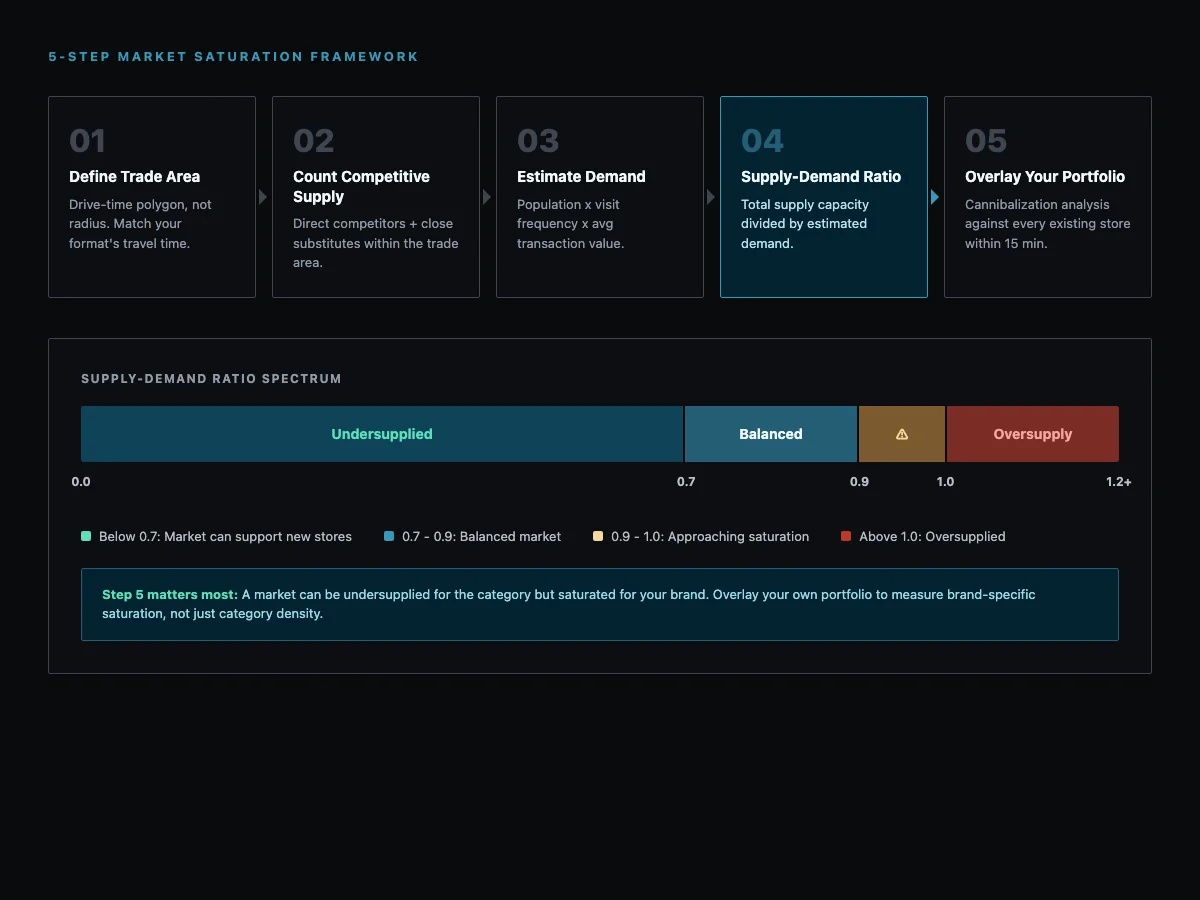Click the Undersupplied segment of the spectrum bar
1200x900 pixels.
pyautogui.click(x=382, y=433)
